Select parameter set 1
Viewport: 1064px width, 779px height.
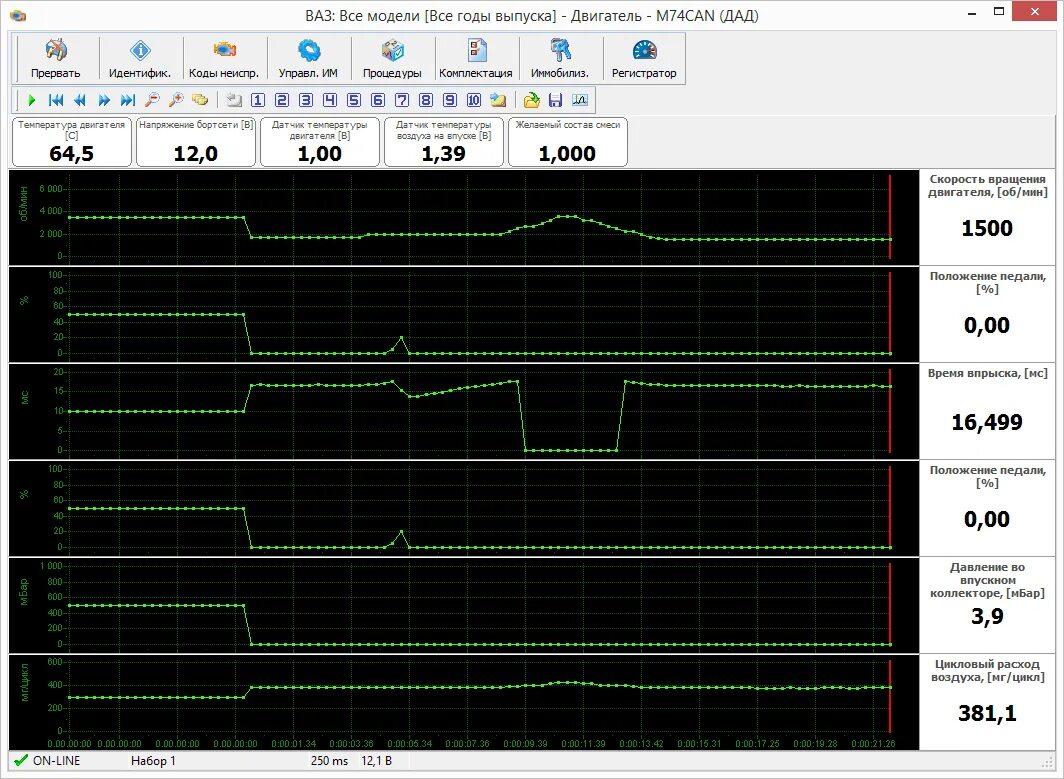point(258,100)
